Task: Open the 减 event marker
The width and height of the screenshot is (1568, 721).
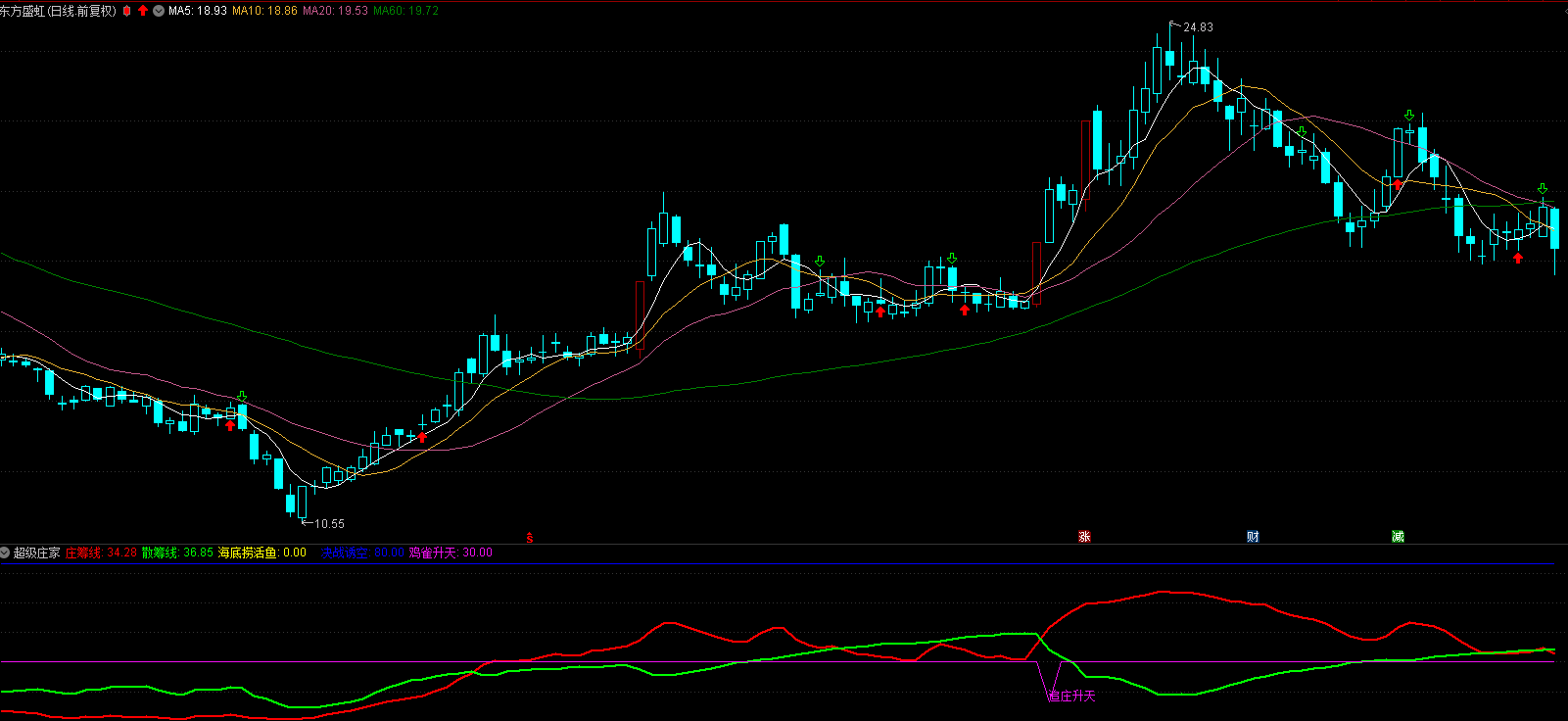Action: click(x=1398, y=537)
